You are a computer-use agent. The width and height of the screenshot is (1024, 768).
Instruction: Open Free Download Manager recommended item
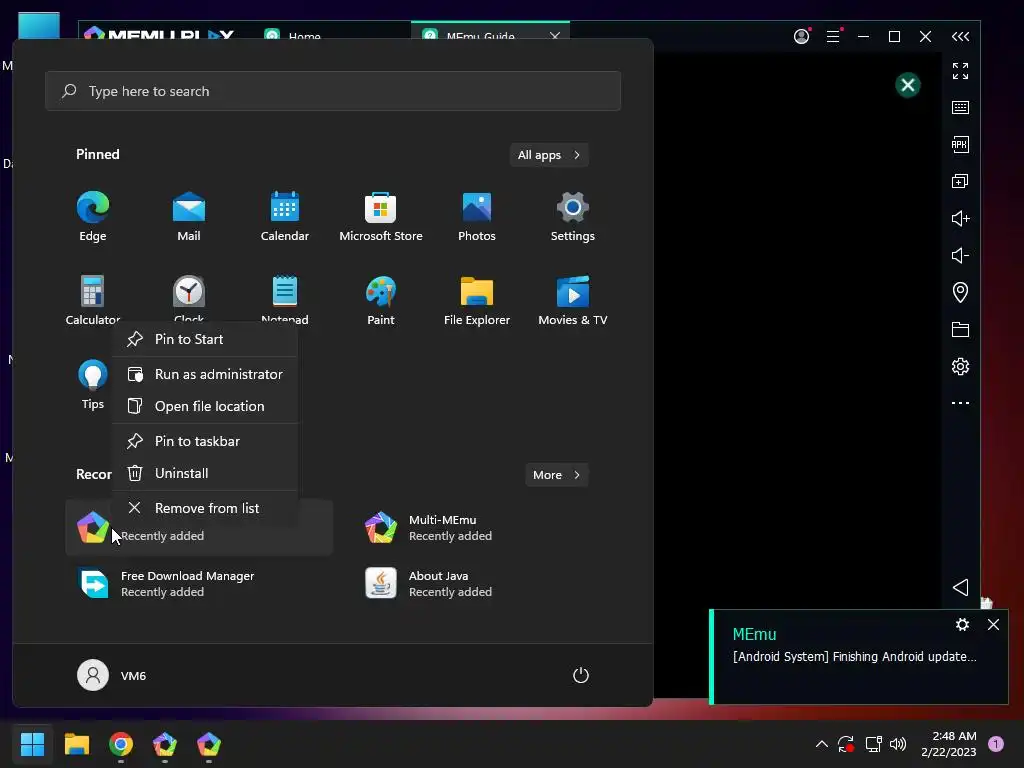199,584
